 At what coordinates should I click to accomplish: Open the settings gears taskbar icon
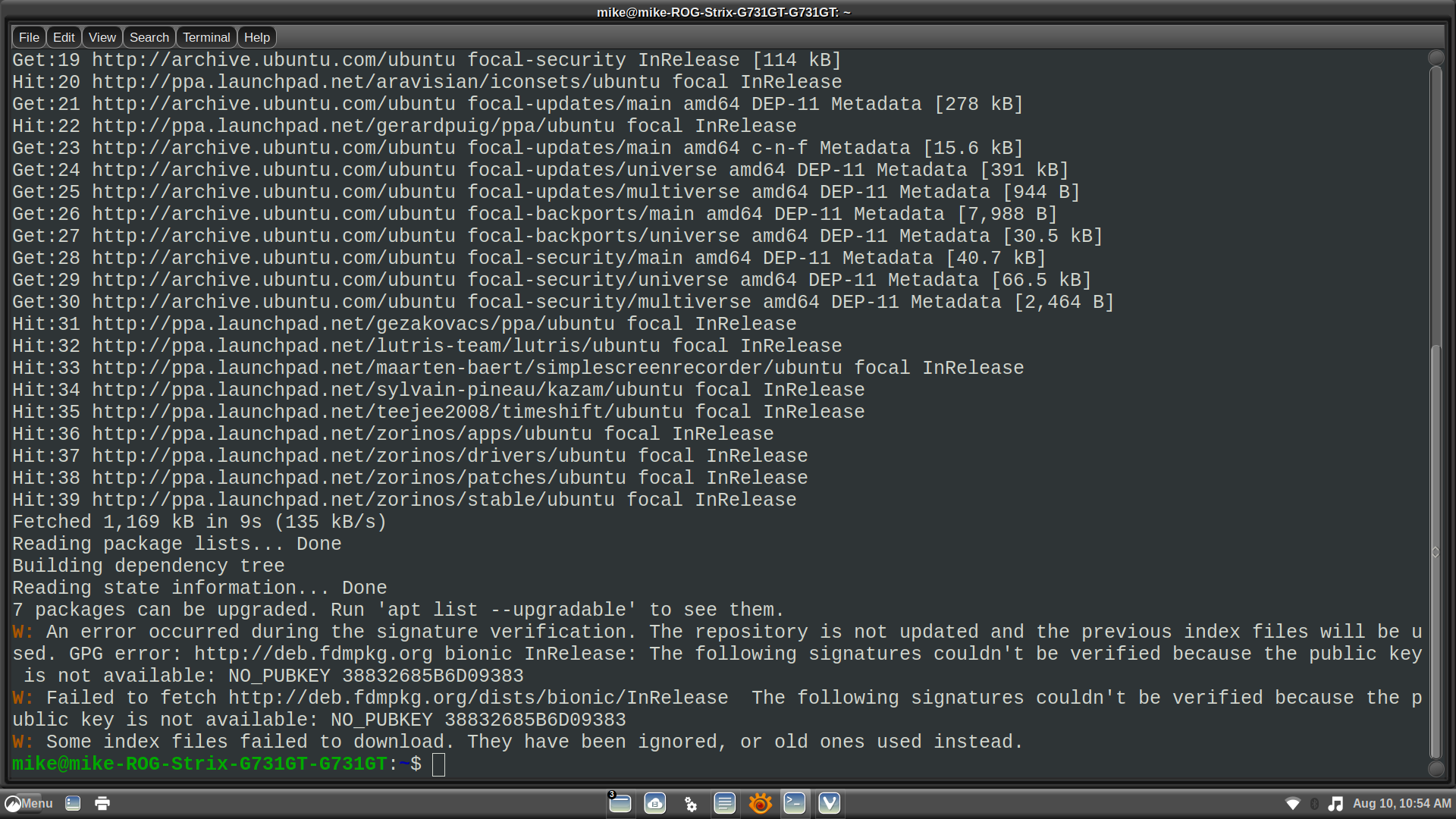(690, 803)
